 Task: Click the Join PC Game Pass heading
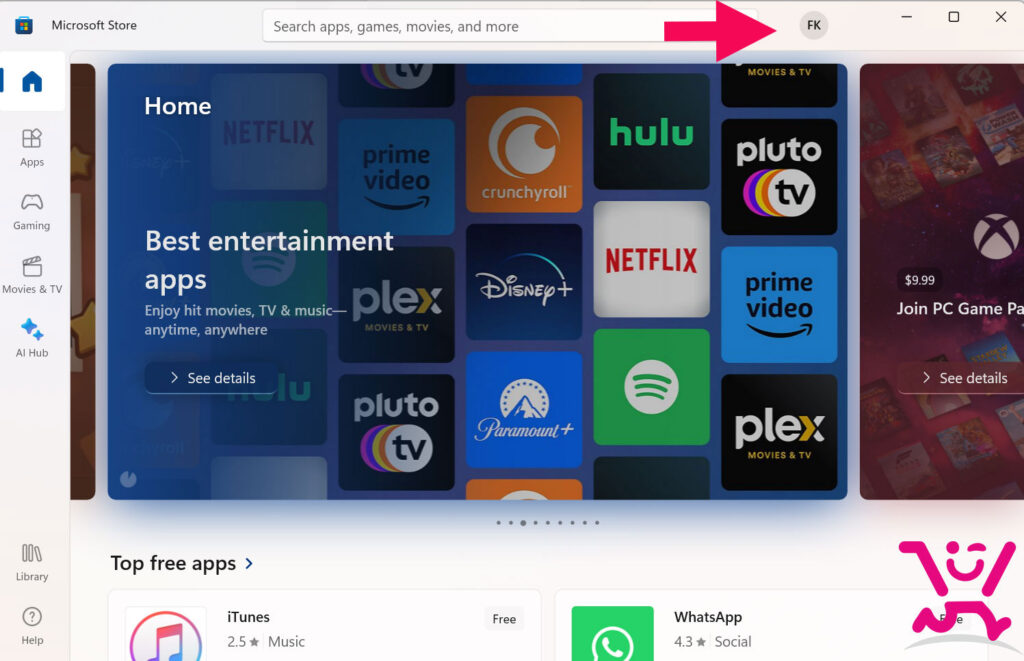click(960, 308)
